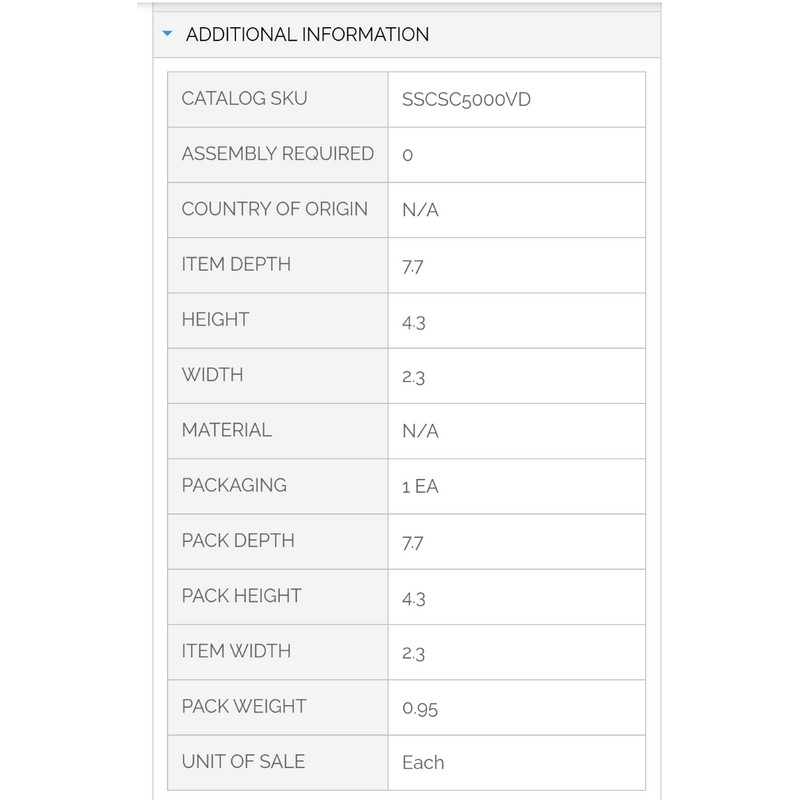The height and width of the screenshot is (800, 800).
Task: Collapse the Additional Information section arrow
Action: (168, 34)
